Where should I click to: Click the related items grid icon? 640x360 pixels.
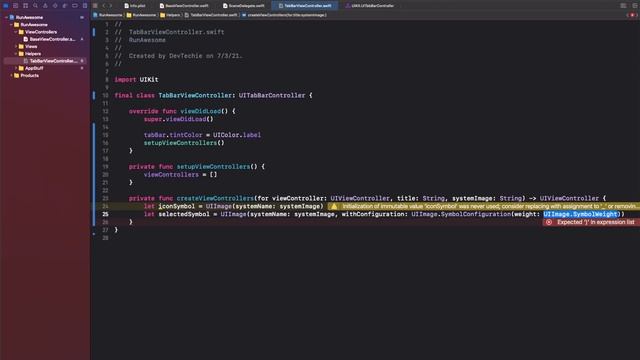coord(95,6)
